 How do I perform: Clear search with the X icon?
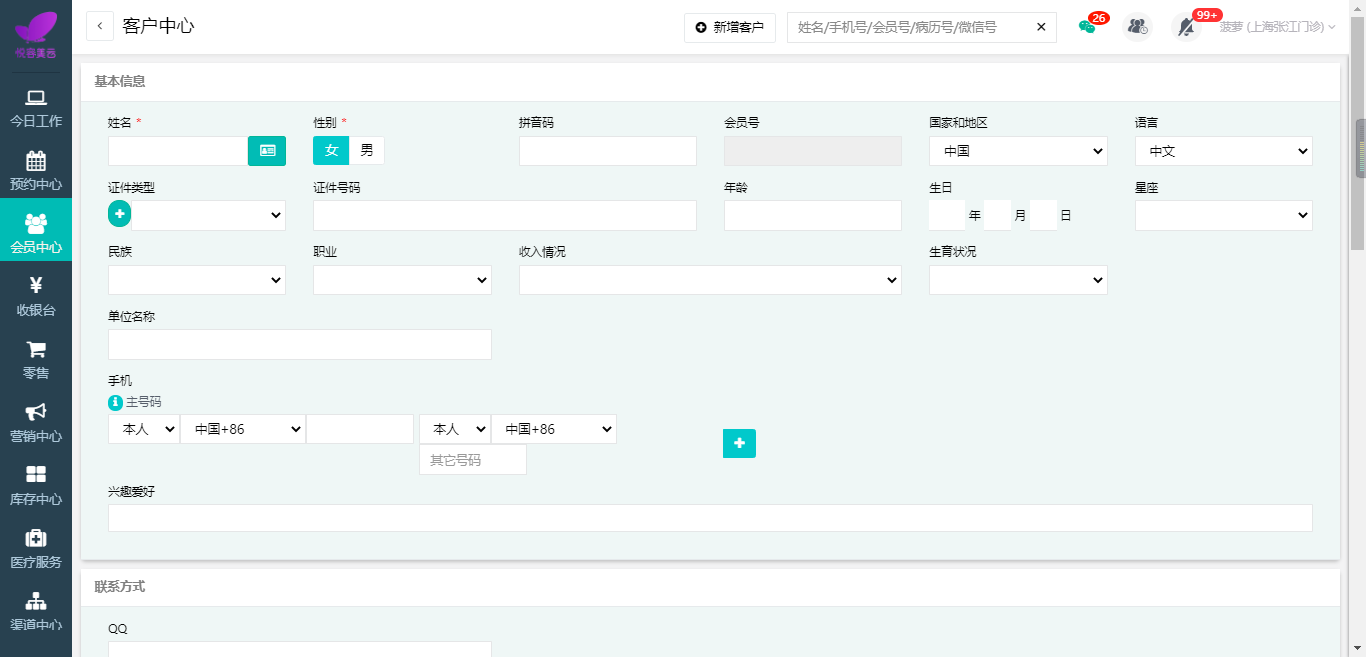coord(1041,27)
